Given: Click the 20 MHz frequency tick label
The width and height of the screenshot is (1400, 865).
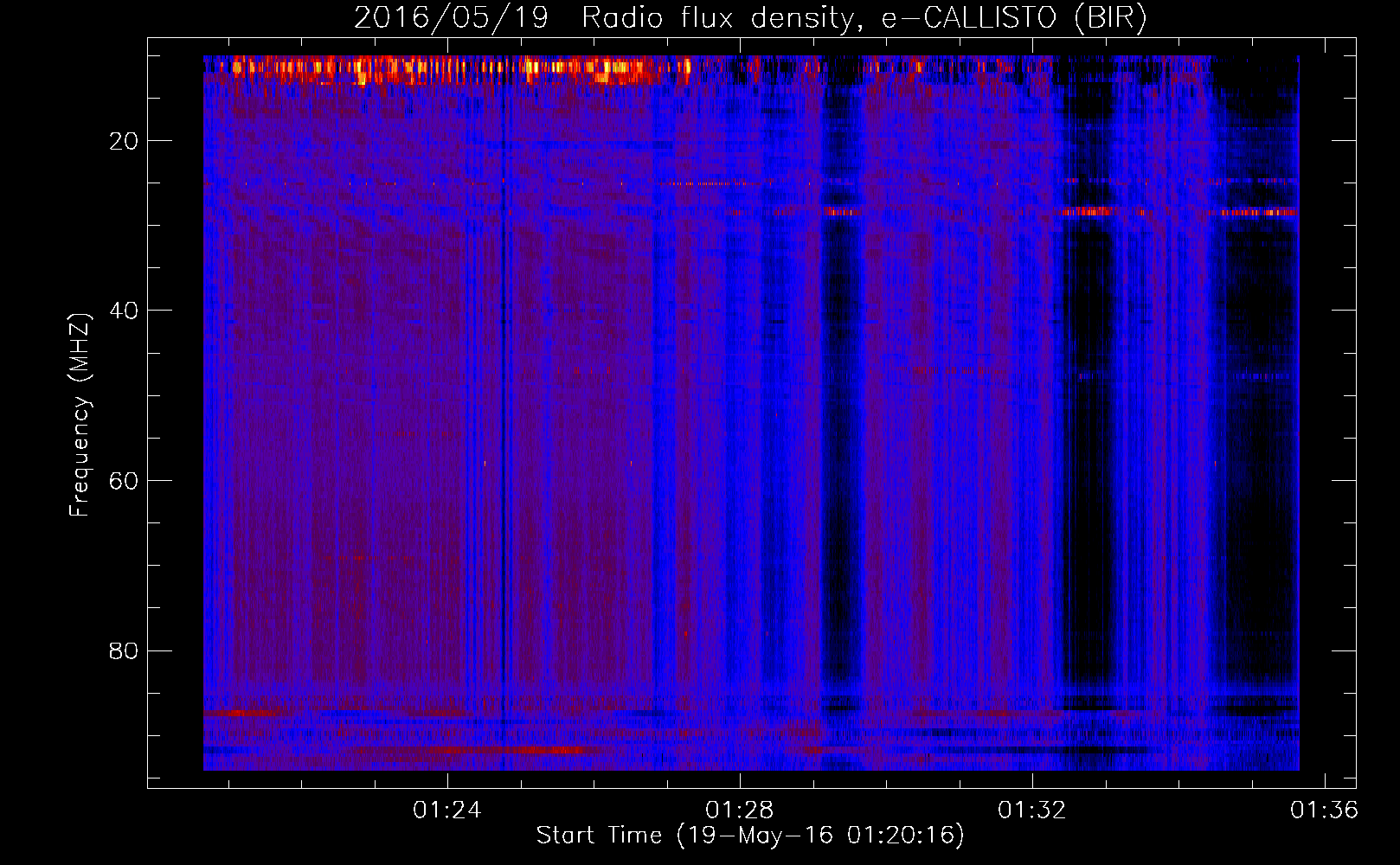Looking at the screenshot, I should pyautogui.click(x=124, y=141).
